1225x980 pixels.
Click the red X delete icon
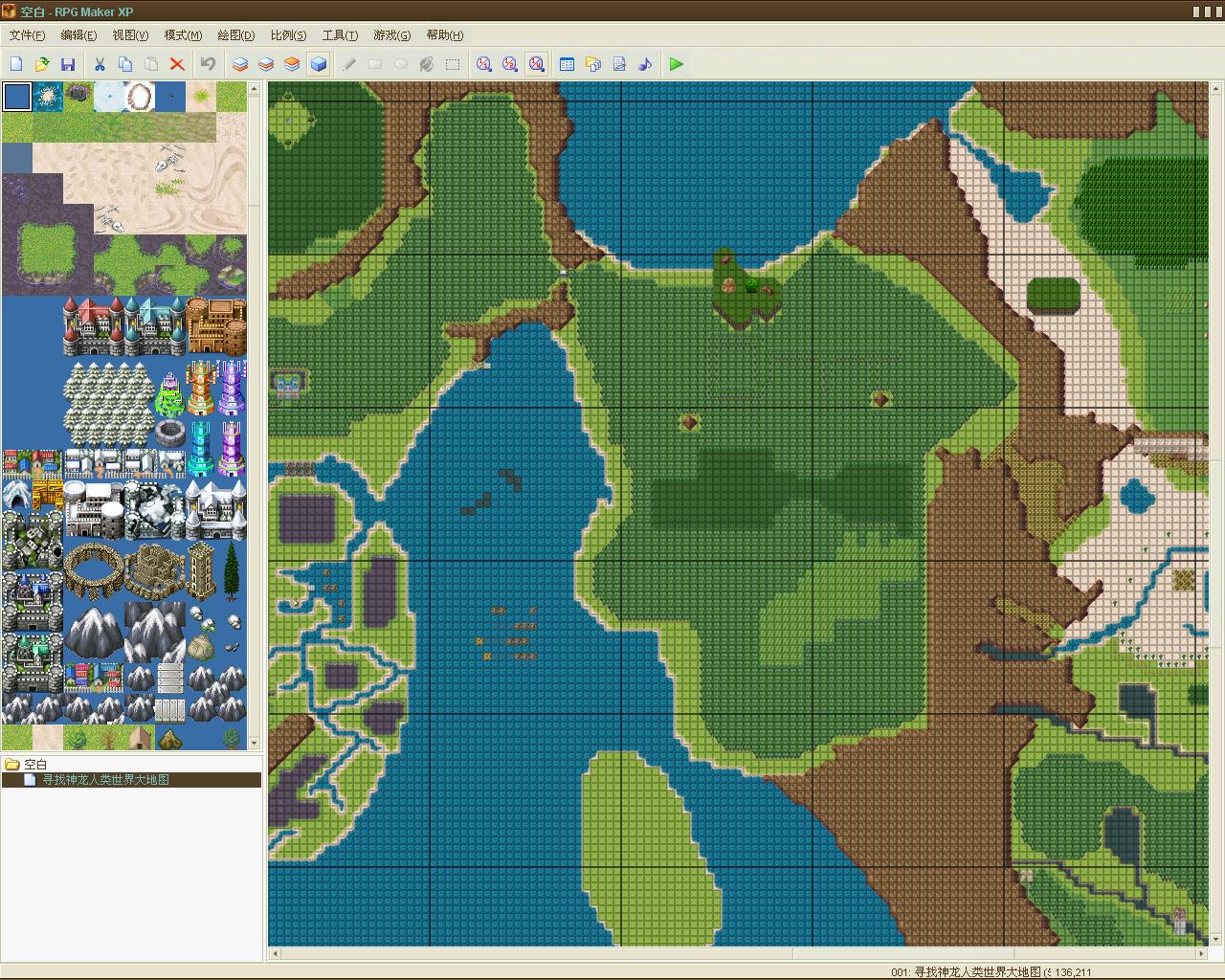coord(177,64)
